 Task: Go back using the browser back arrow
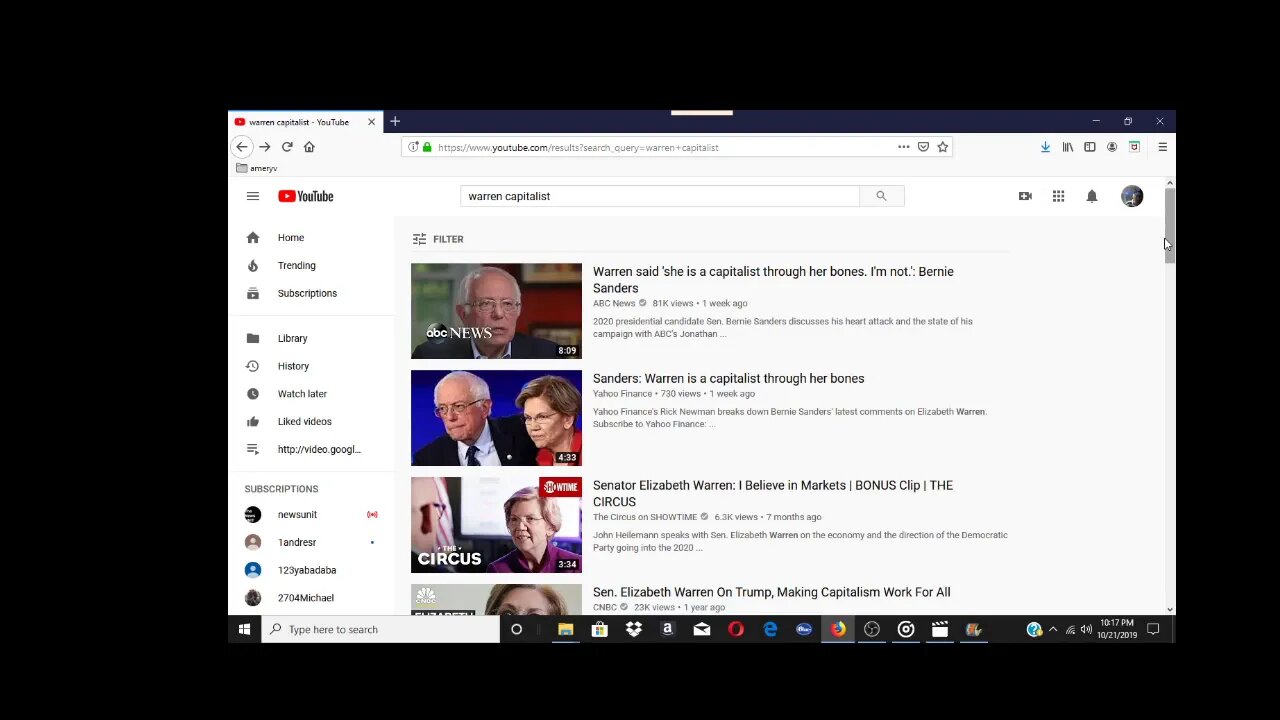(241, 147)
